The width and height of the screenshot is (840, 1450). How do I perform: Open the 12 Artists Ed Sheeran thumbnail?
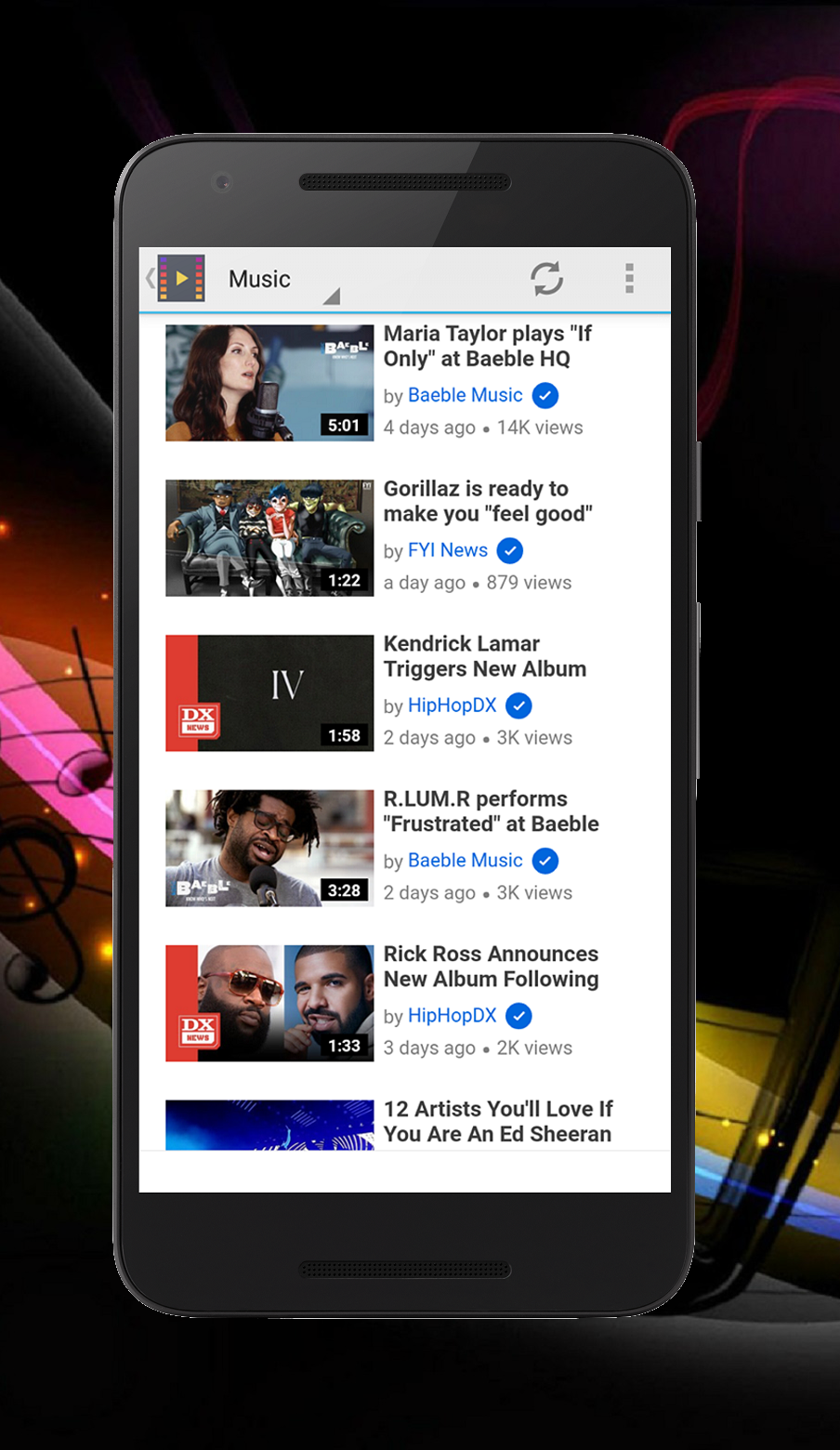[x=269, y=1125]
